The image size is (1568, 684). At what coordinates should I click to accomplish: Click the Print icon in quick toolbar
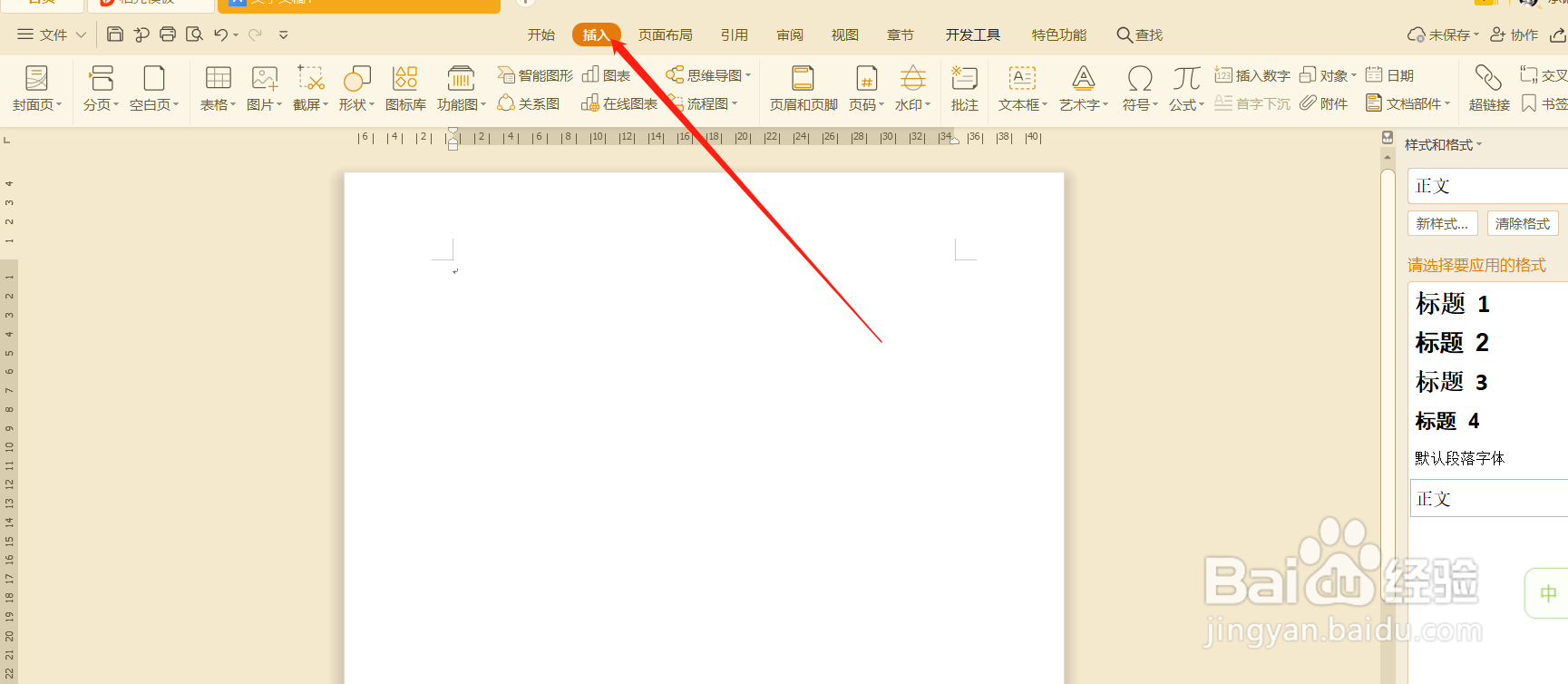168,34
